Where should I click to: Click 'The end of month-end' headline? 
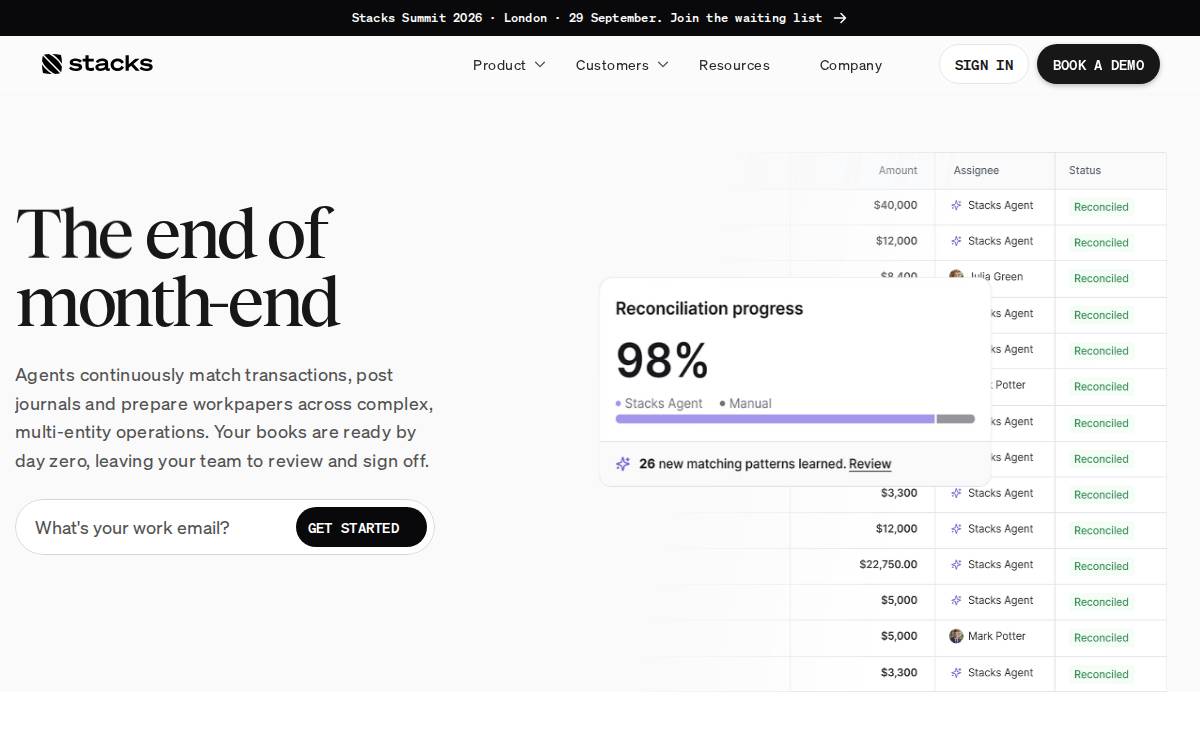coord(176,267)
